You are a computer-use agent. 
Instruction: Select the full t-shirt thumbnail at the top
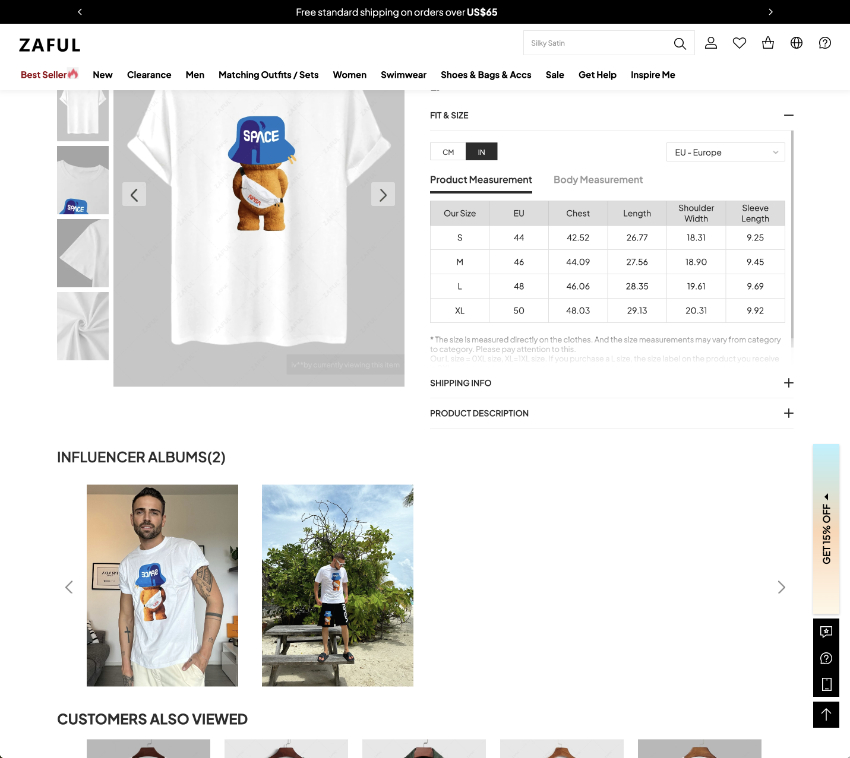[83, 115]
